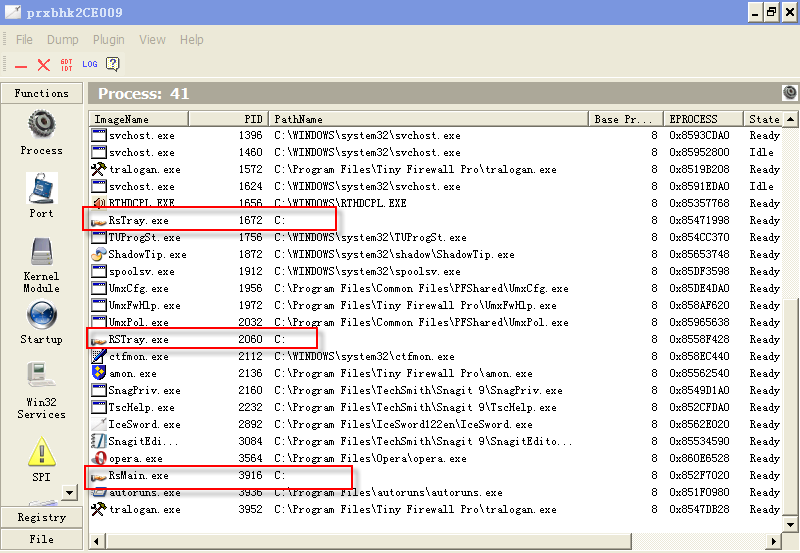Open the Help menu

(191, 40)
